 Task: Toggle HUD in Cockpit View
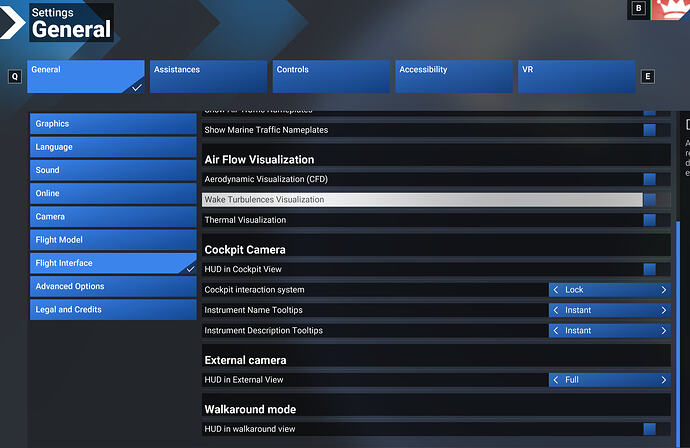pyautogui.click(x=650, y=269)
